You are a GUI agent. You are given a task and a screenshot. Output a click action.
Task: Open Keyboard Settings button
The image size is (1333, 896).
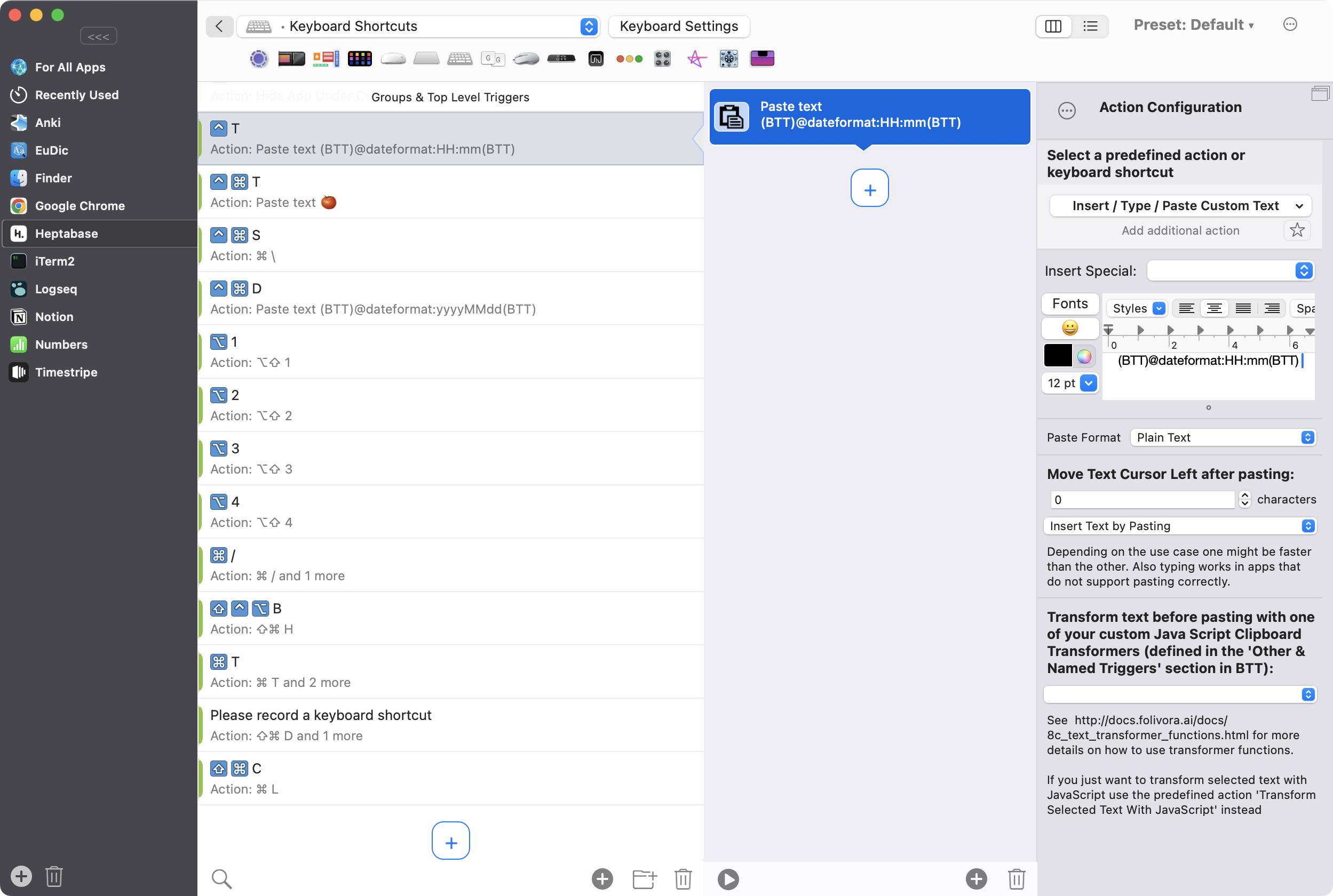(678, 26)
